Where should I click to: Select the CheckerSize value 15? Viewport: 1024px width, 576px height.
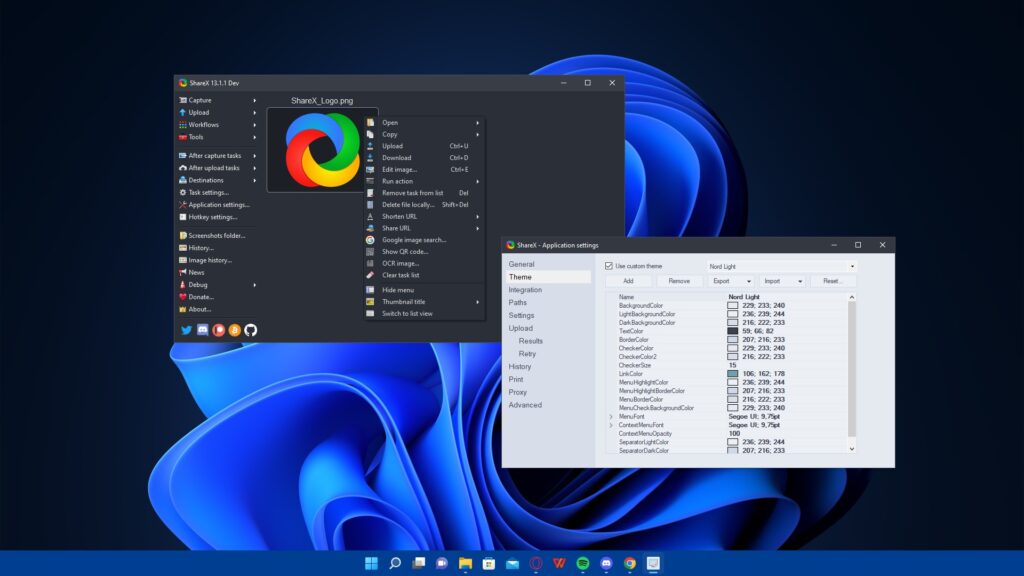click(732, 366)
